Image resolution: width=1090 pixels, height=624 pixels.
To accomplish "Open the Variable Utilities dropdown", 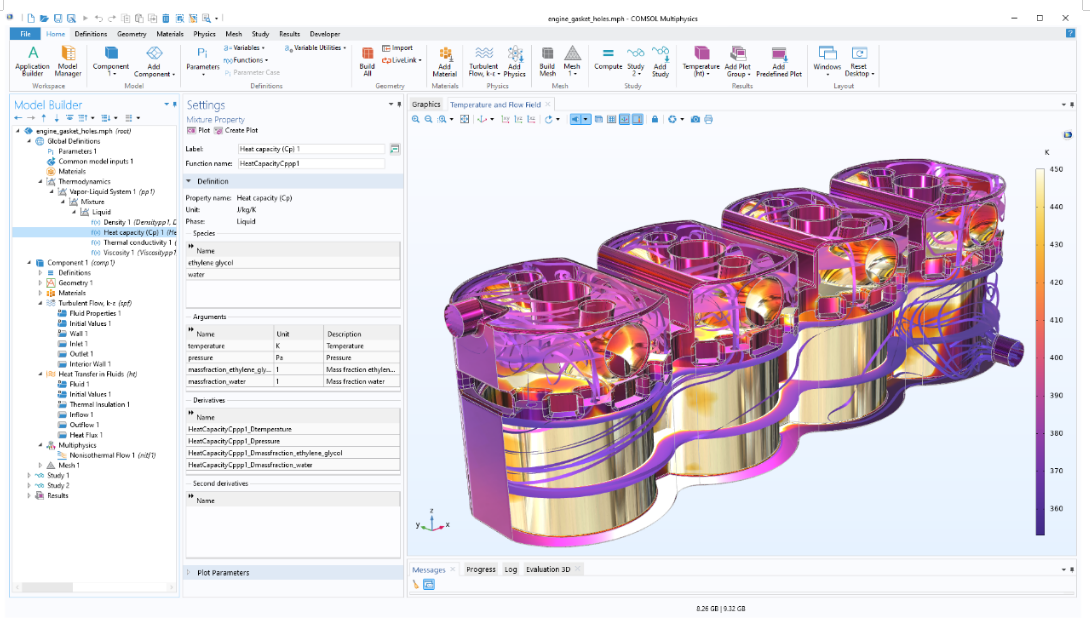I will [315, 48].
